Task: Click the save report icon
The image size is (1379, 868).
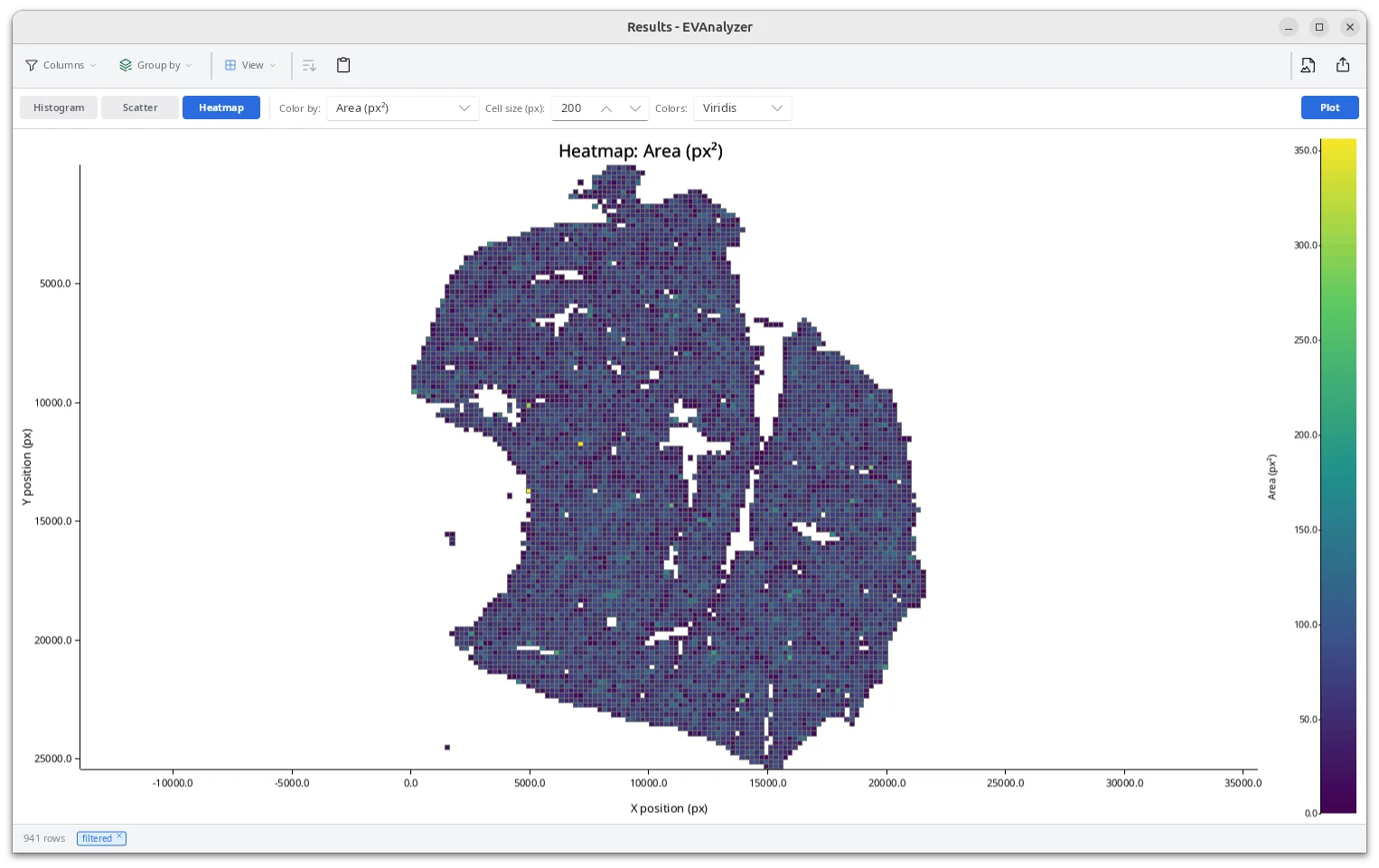Action: pyautogui.click(x=1308, y=65)
